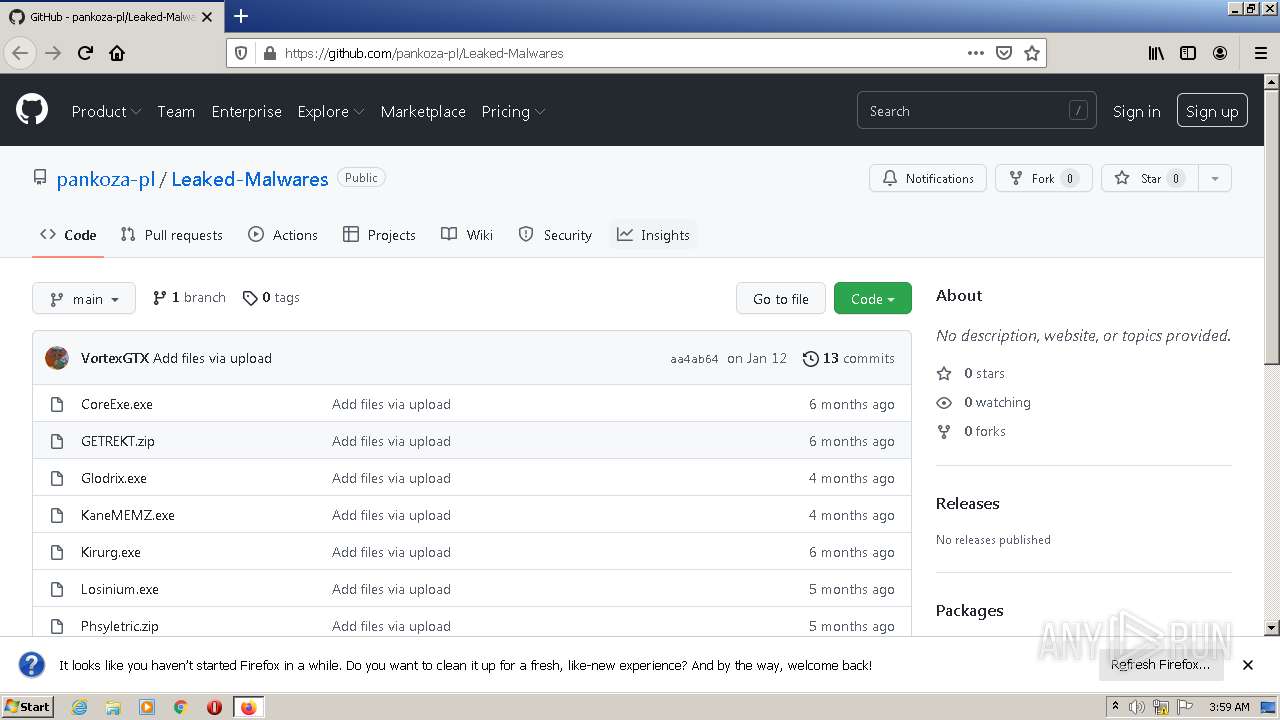Click the Enterprise nav link

[x=246, y=111]
